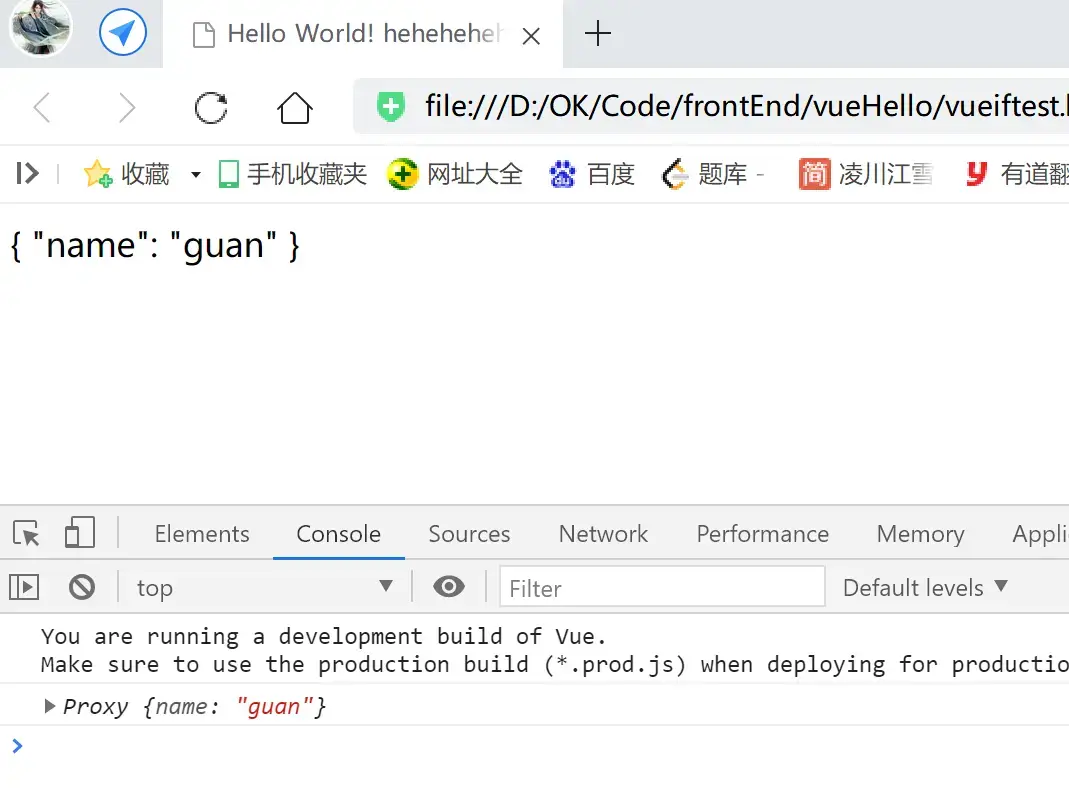
Task: Open the Default levels dropdown
Action: pyautogui.click(x=924, y=587)
